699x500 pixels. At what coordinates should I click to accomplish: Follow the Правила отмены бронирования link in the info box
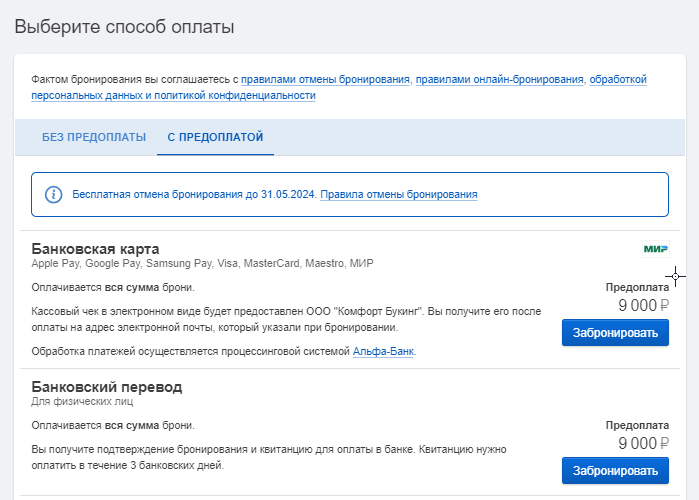tap(399, 194)
